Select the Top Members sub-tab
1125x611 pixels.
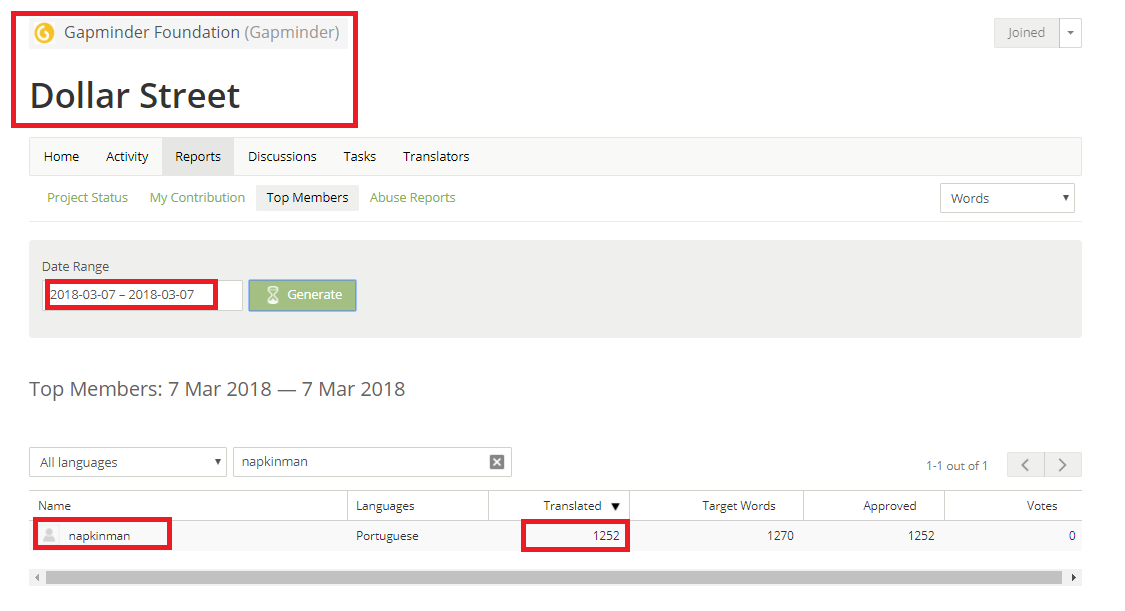click(x=307, y=197)
